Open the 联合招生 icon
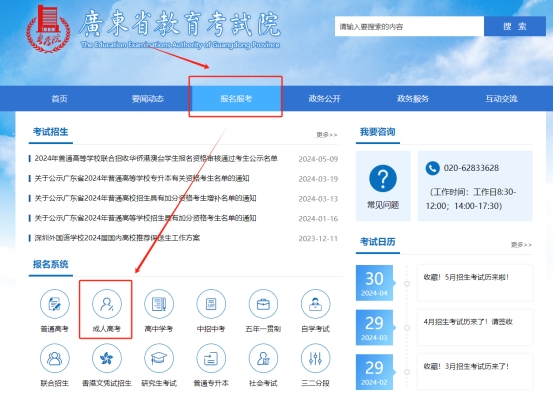The image size is (553, 395). point(55,358)
